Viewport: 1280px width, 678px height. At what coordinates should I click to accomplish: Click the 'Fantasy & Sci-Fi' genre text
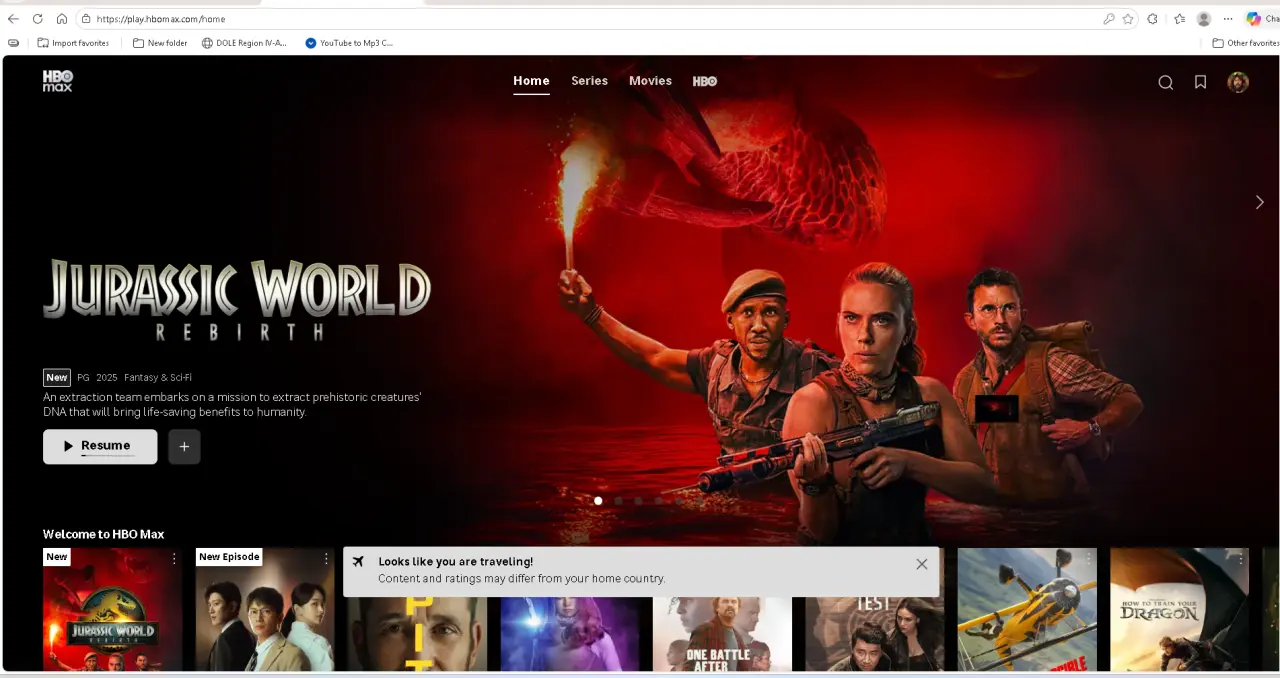coord(158,378)
